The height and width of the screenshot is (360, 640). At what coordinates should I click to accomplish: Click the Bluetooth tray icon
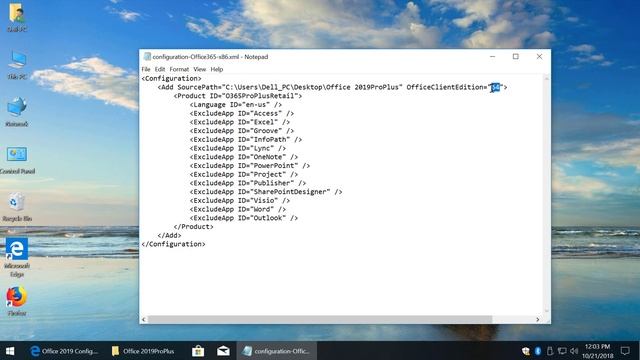point(538,351)
